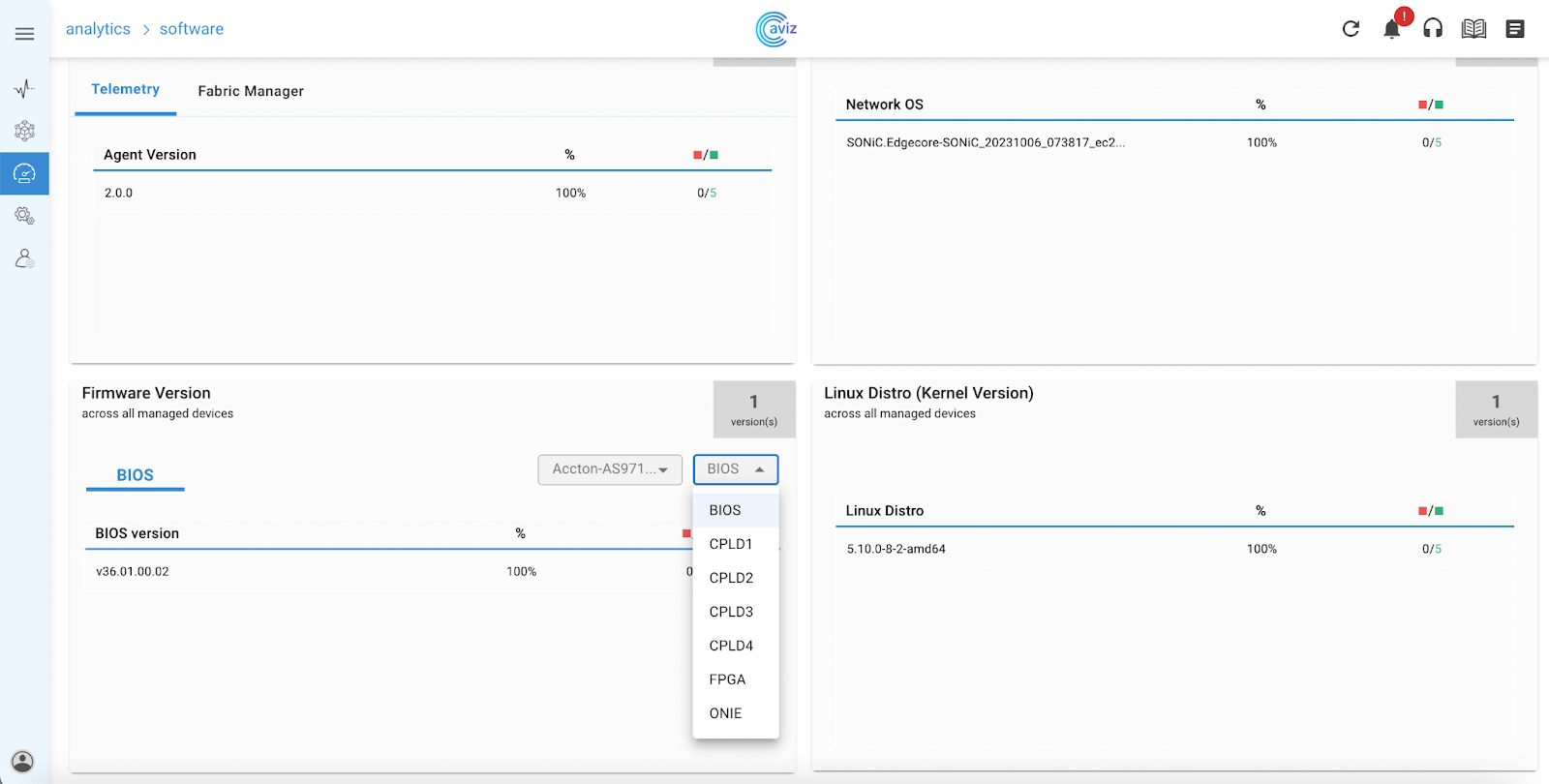Click the 0/5 count in Linux Distro row
The width and height of the screenshot is (1549, 784).
click(x=1432, y=549)
